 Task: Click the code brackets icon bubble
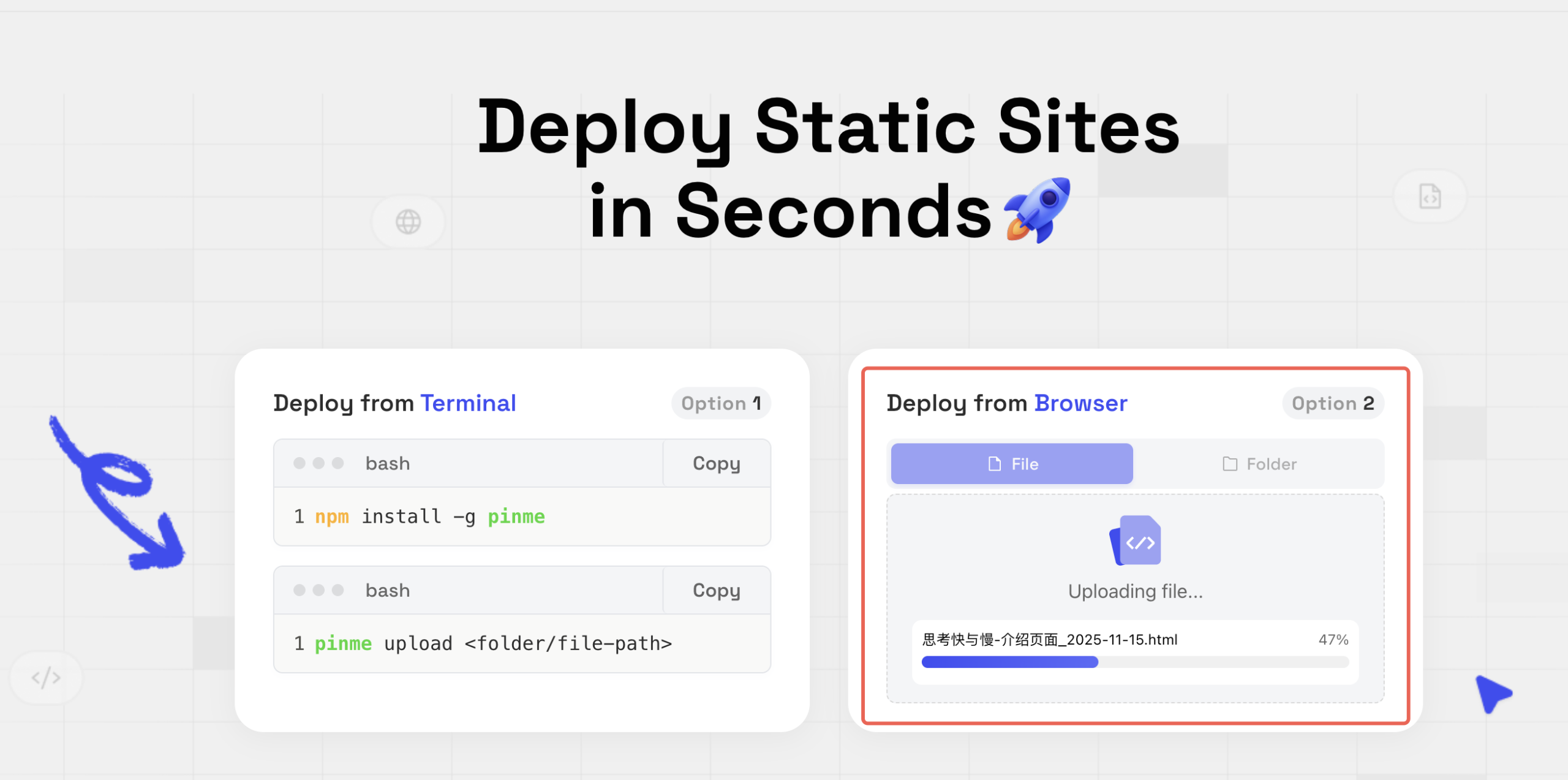(x=46, y=678)
